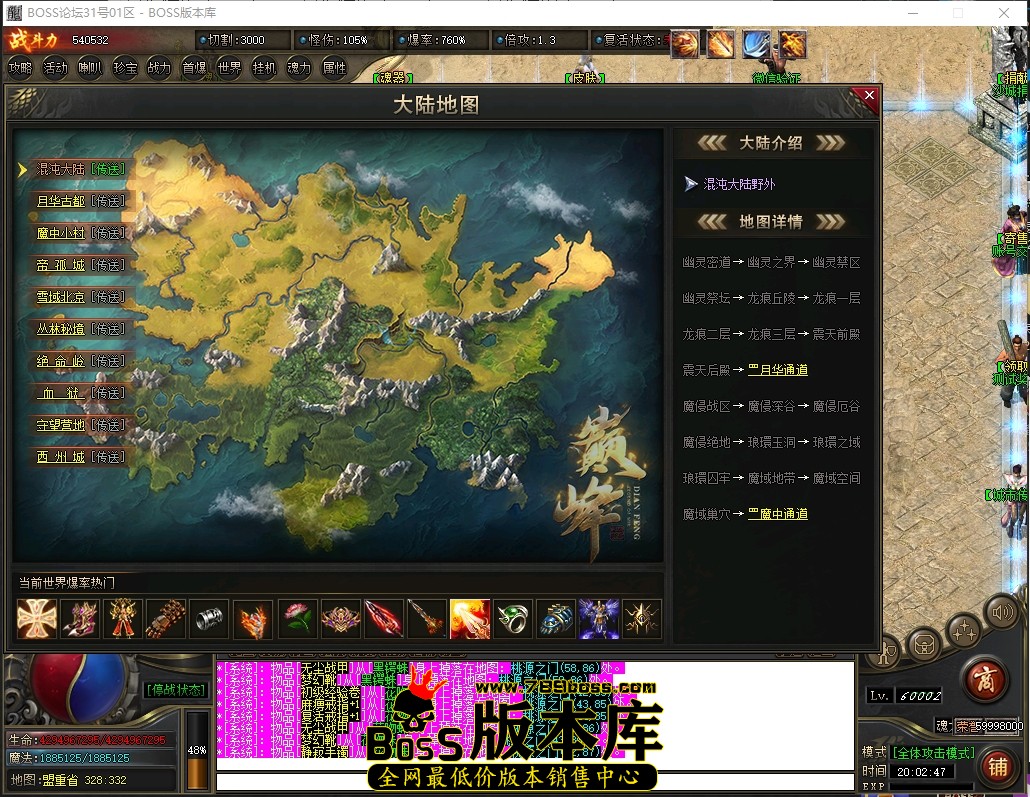The image size is (1030, 797).
Task: Teleport to 月华古都
Action: 108,201
